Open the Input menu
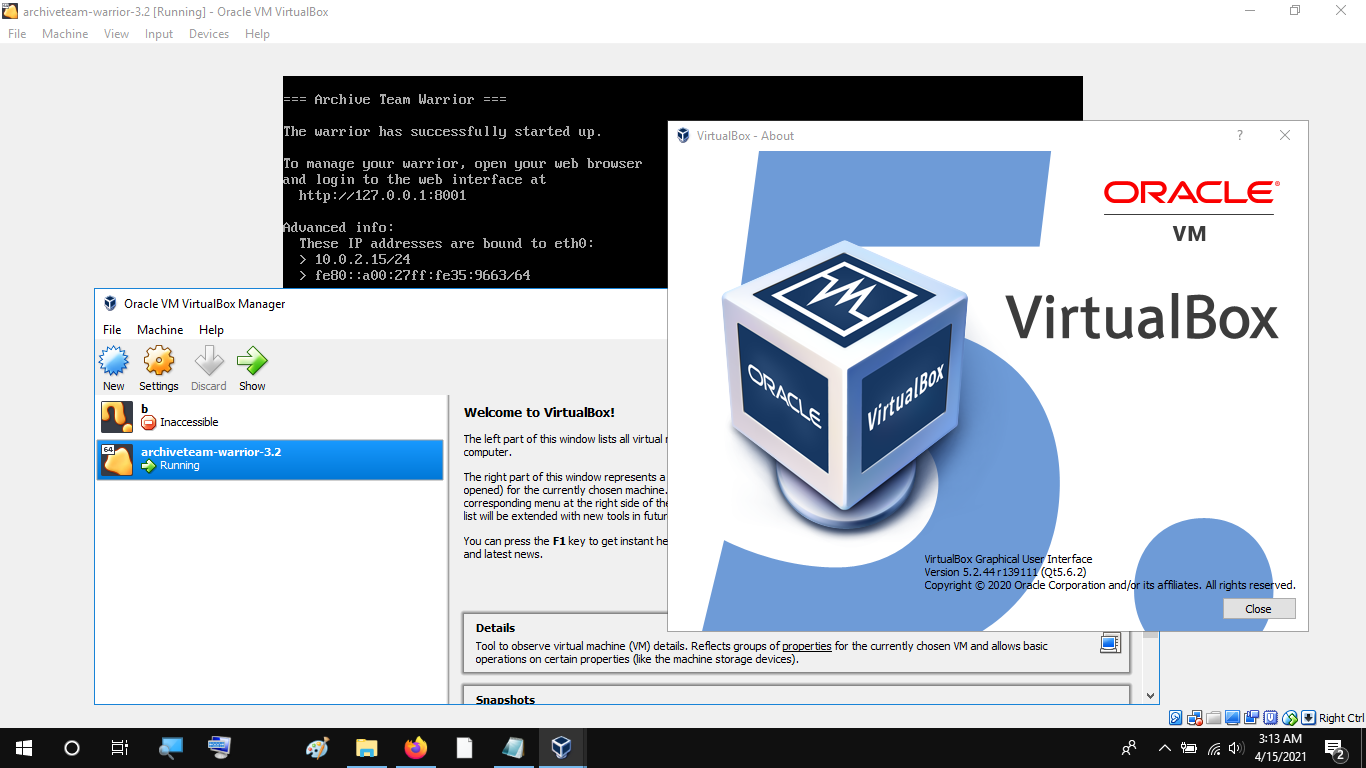 tap(159, 34)
